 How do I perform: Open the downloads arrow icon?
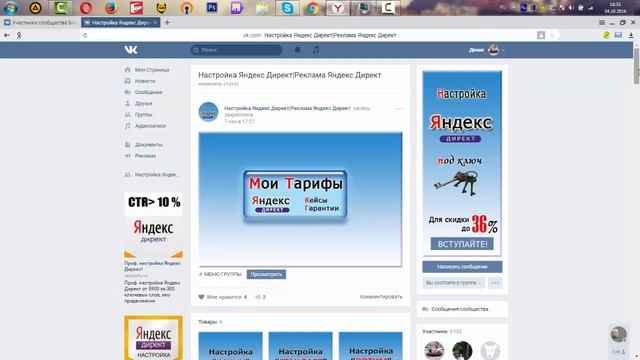tap(631, 36)
